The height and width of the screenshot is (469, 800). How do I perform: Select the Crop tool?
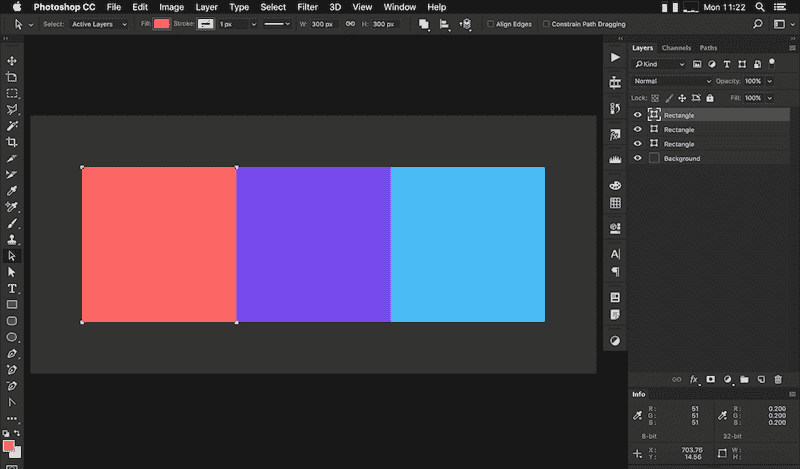click(12, 142)
